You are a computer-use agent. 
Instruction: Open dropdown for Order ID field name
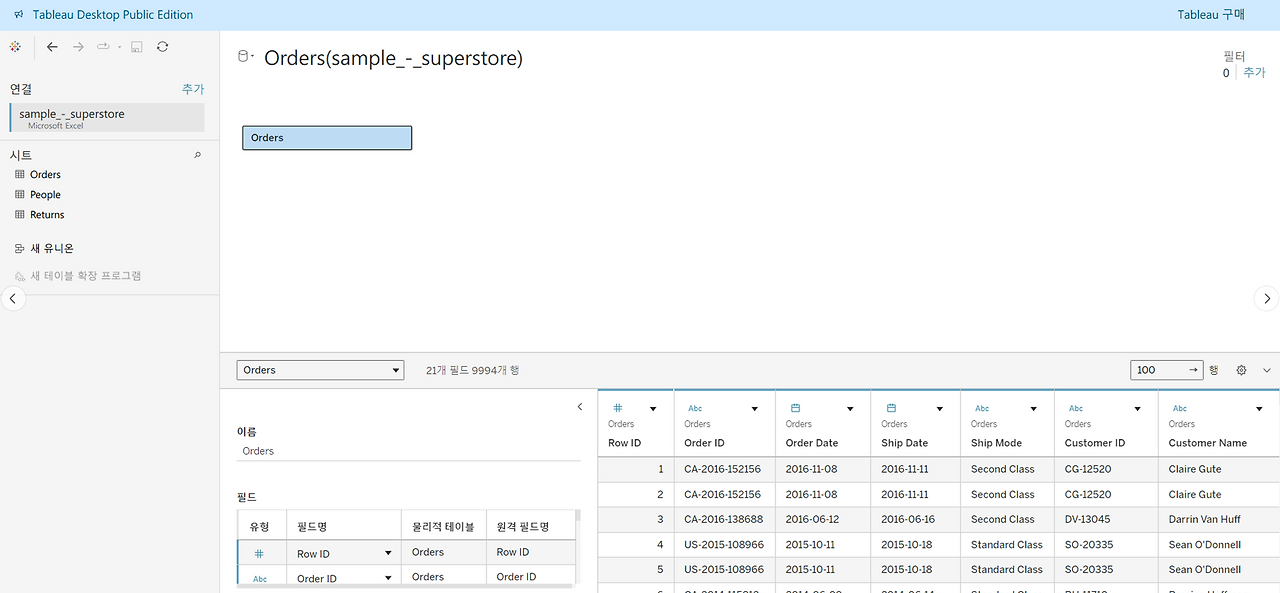388,578
